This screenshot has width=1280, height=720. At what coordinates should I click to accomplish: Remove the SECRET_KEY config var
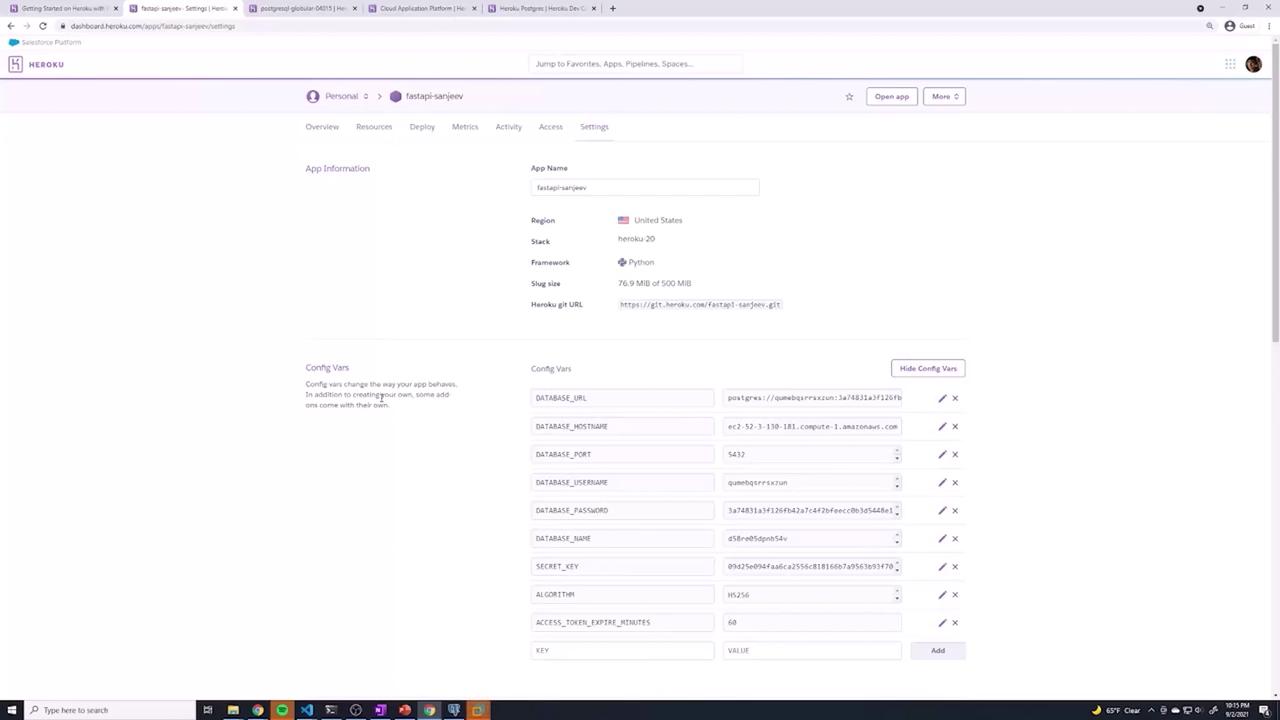(x=955, y=566)
